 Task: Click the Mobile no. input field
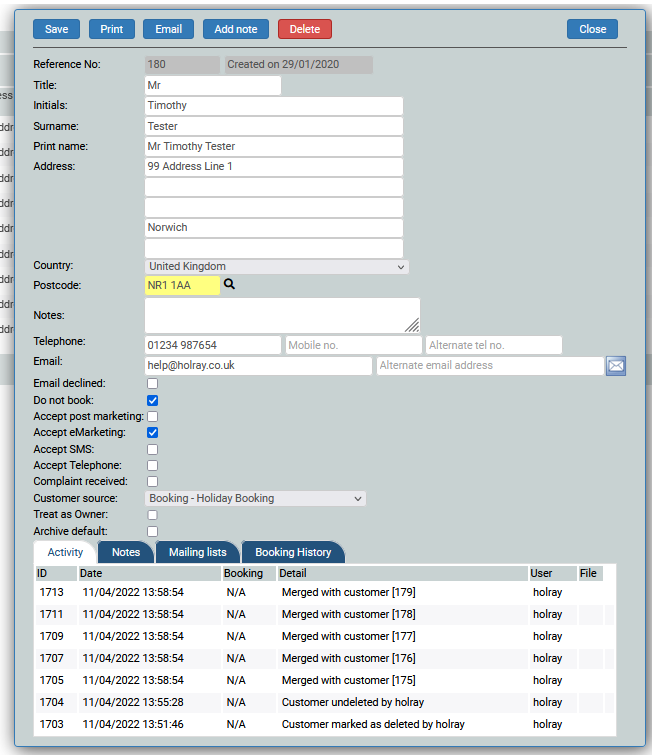coord(353,345)
